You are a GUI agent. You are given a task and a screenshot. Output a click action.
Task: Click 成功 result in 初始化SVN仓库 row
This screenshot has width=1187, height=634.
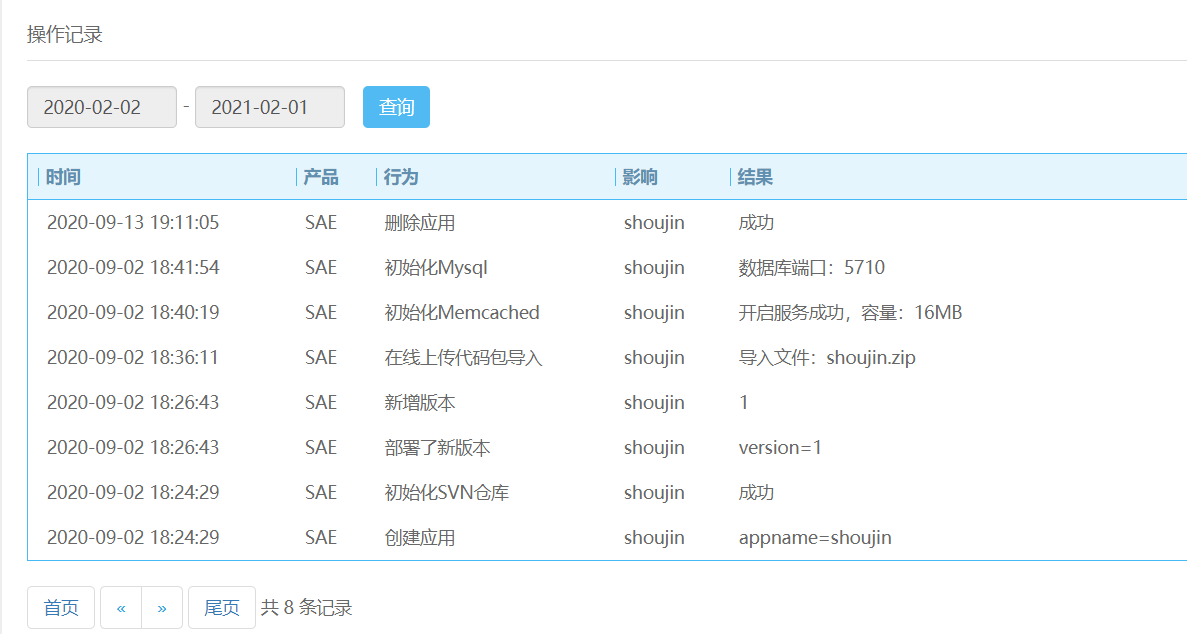(756, 492)
